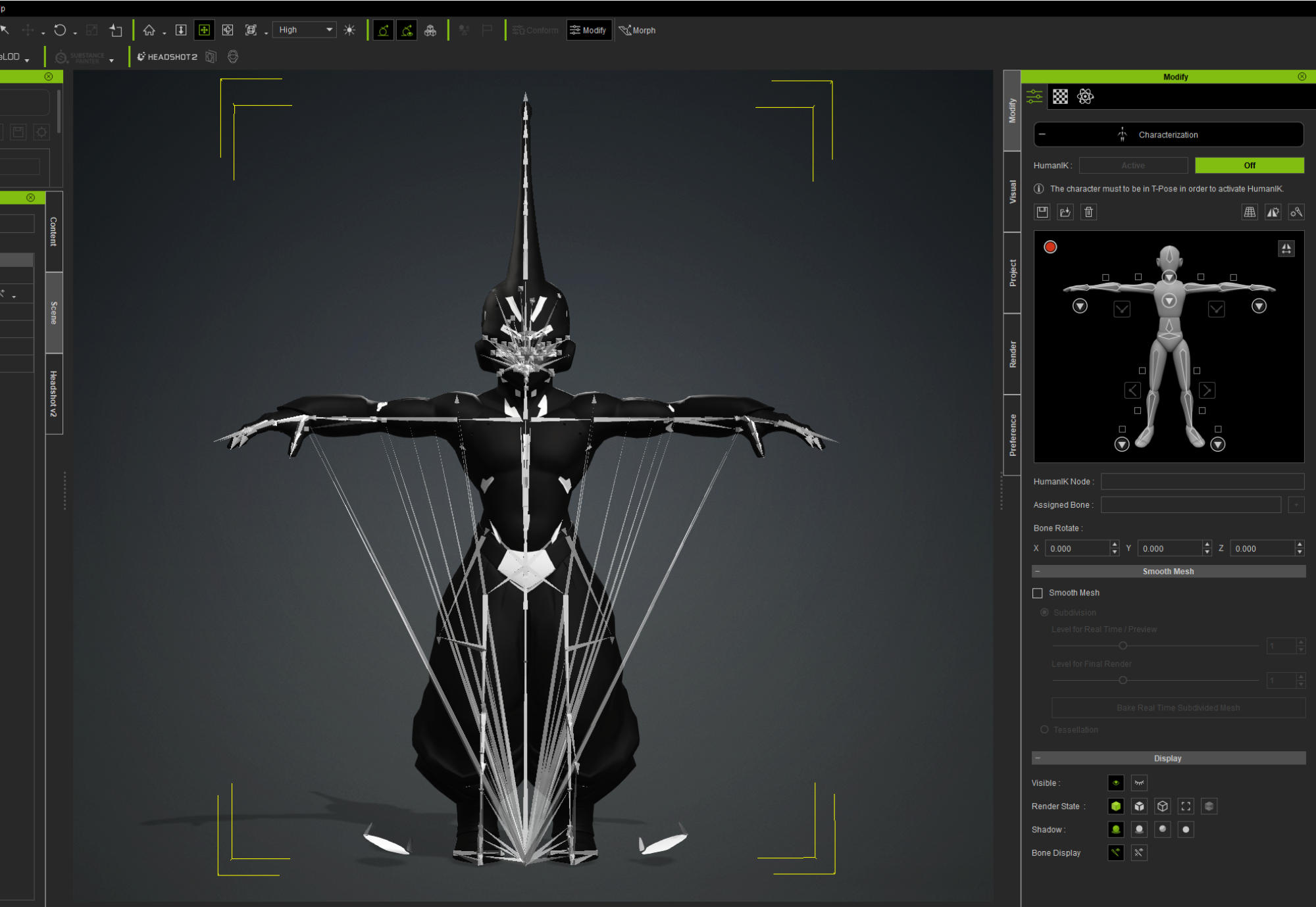Click the HumanIK Node text field
Image resolution: width=1316 pixels, height=907 pixels.
pyautogui.click(x=1203, y=481)
